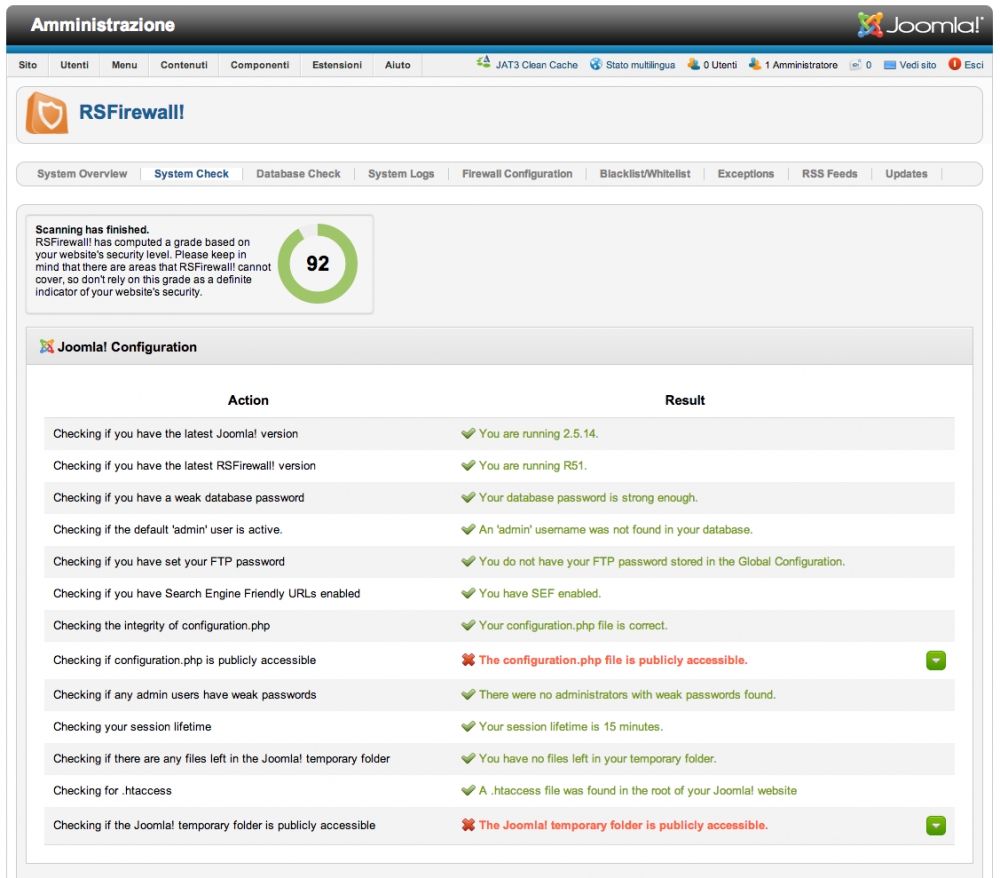Open the RSS Feeds tab
Image resolution: width=1000 pixels, height=878 pixels.
point(829,173)
